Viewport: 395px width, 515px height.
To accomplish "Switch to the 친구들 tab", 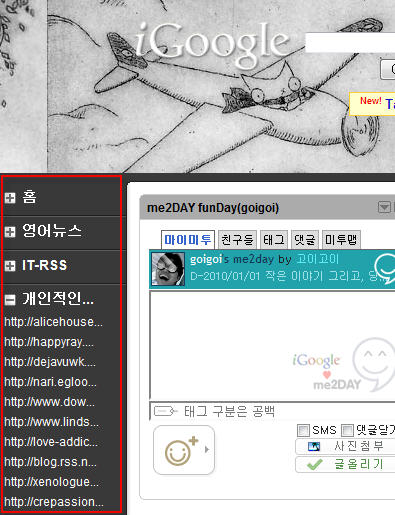I will click(x=237, y=240).
